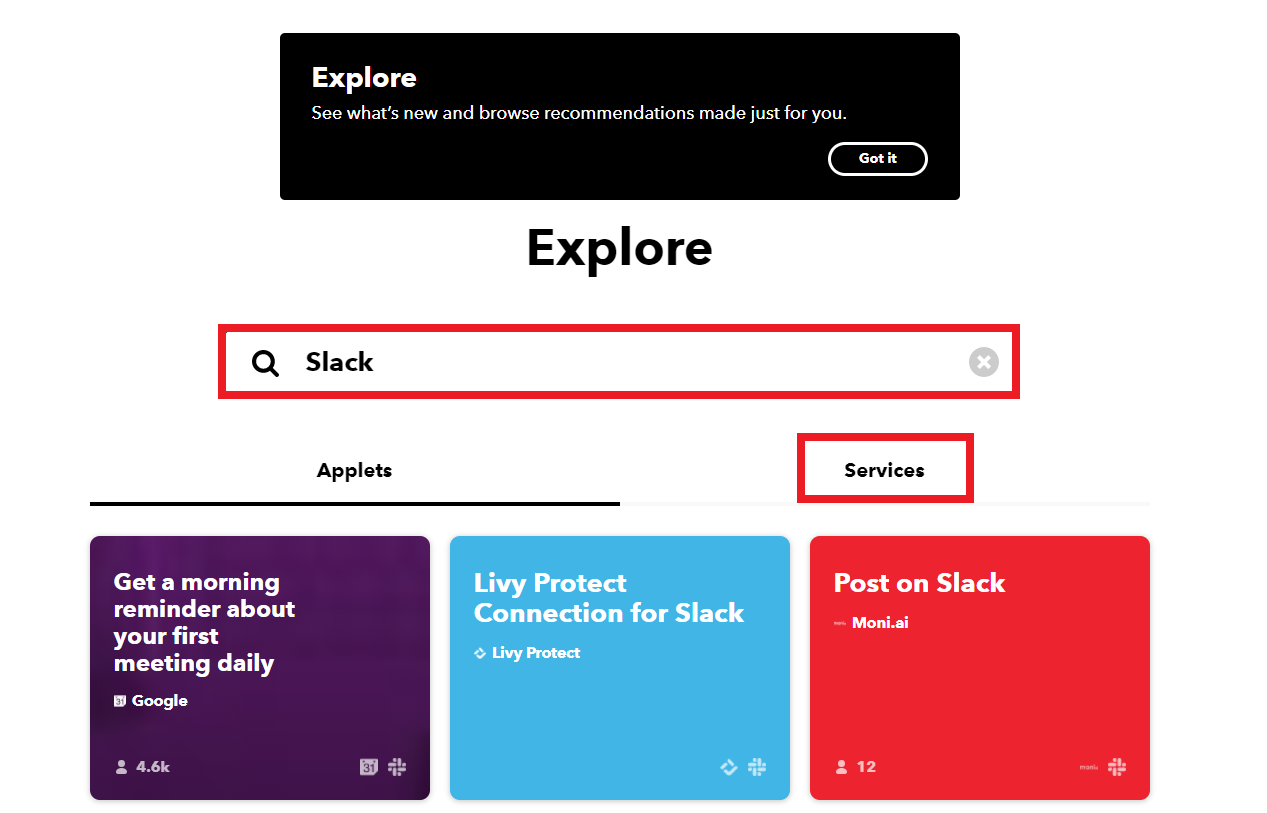Switch to the Applets tab
This screenshot has width=1267, height=813.
[354, 469]
